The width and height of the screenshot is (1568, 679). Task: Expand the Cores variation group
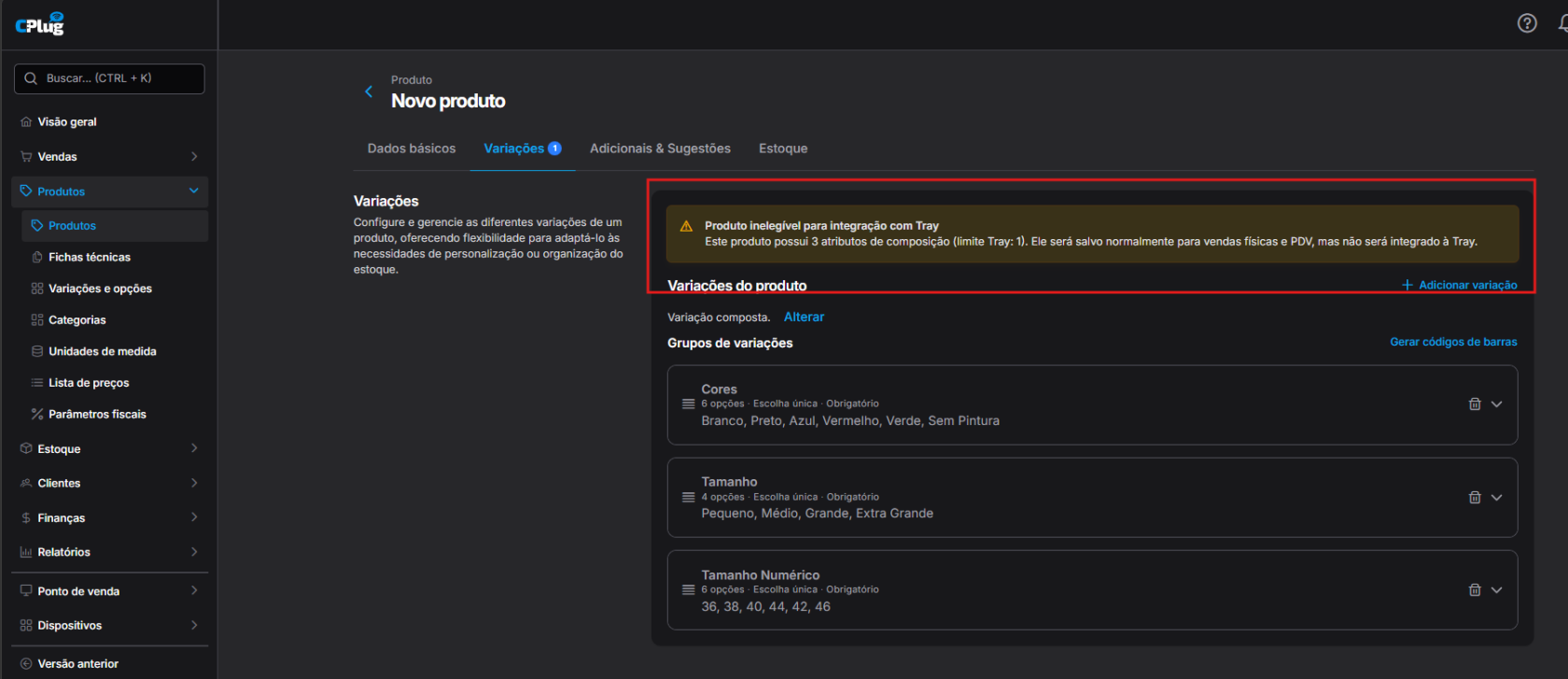coord(1497,404)
